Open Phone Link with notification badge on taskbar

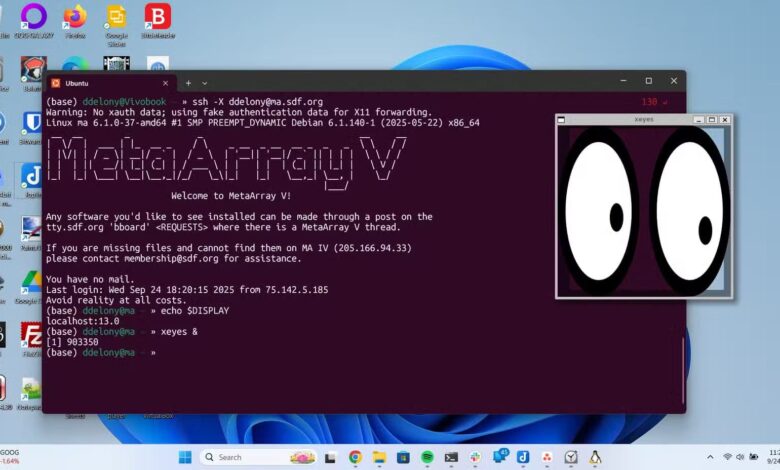499,456
